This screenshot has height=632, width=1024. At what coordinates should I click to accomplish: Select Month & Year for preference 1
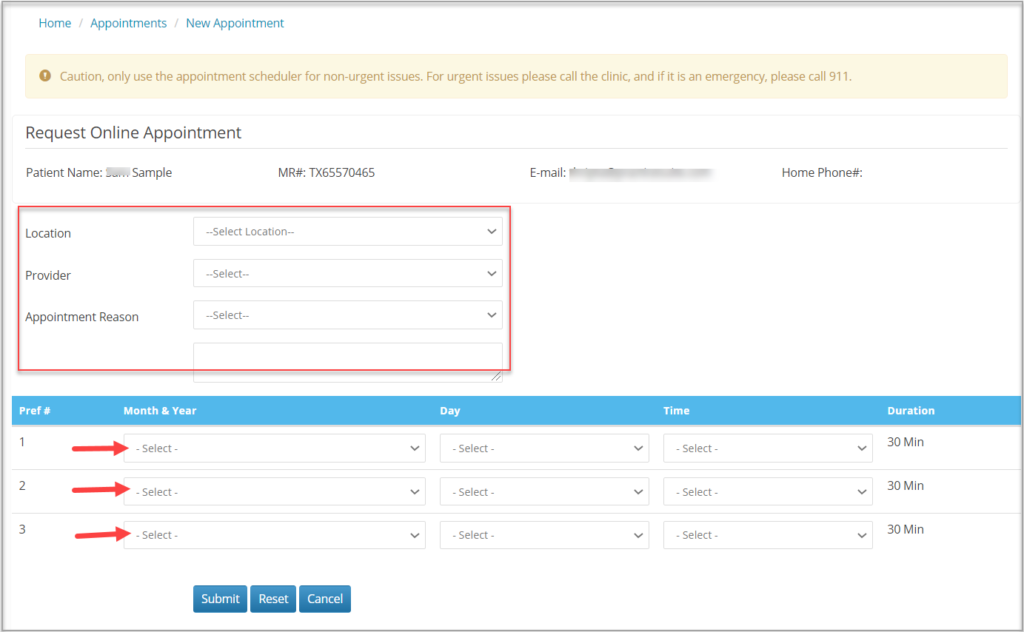click(x=274, y=449)
